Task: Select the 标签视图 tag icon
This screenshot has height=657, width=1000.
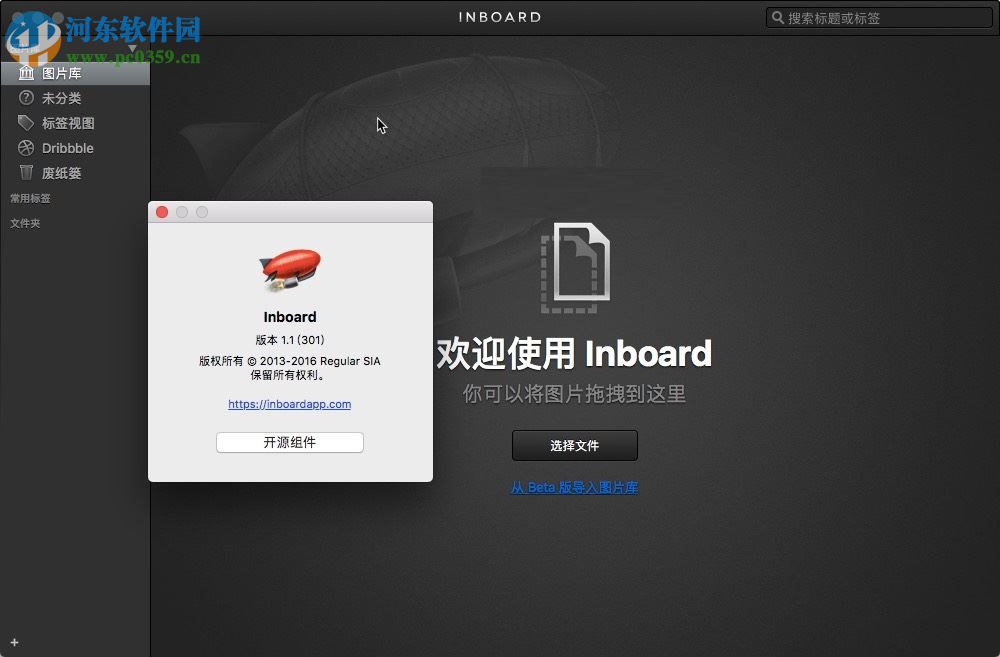Action: (26, 122)
